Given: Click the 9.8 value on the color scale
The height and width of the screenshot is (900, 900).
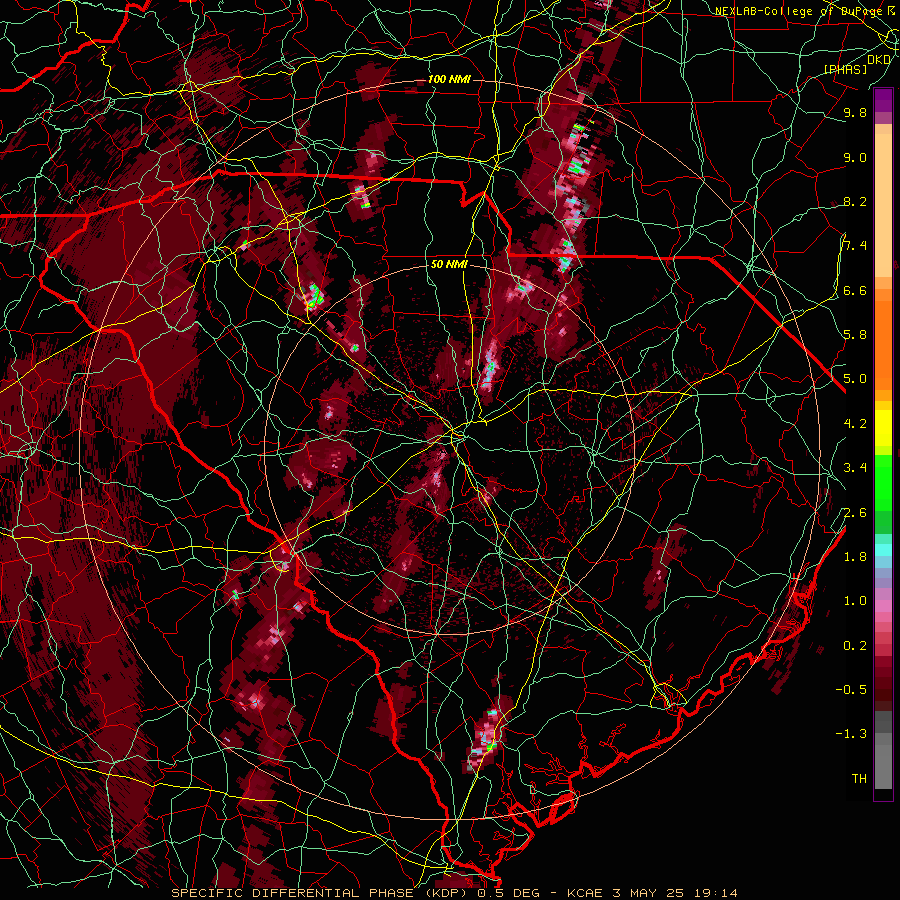Looking at the screenshot, I should (855, 113).
